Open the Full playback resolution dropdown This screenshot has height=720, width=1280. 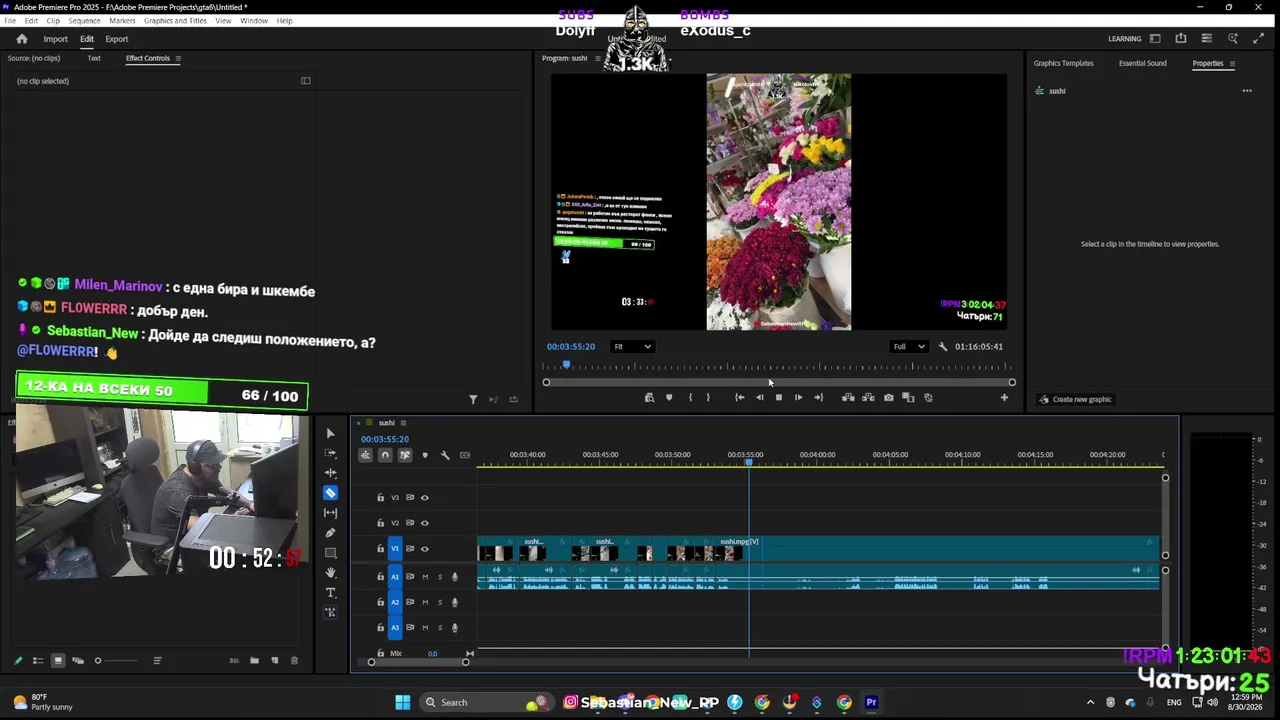pyautogui.click(x=909, y=347)
